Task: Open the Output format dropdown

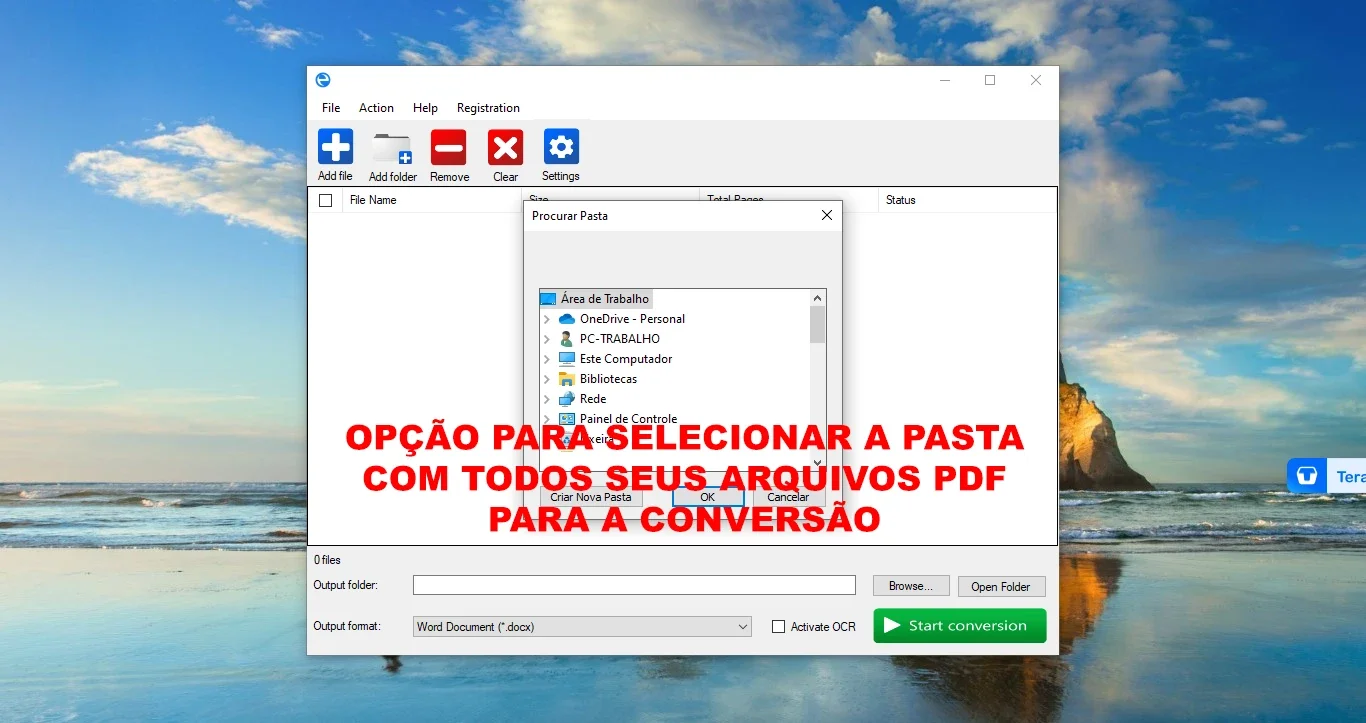Action: 583,627
